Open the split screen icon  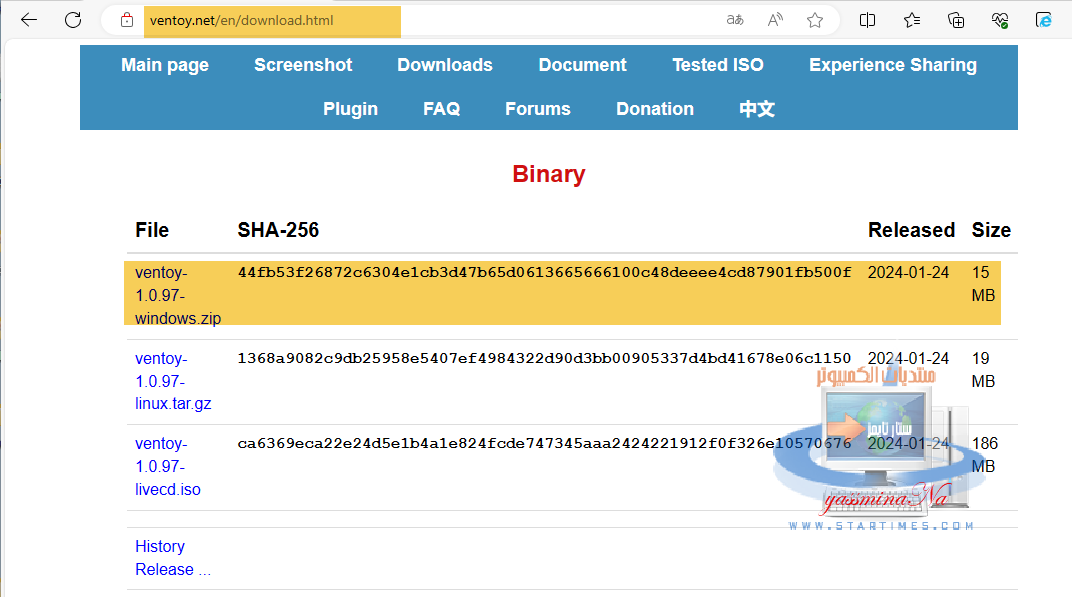click(x=867, y=20)
